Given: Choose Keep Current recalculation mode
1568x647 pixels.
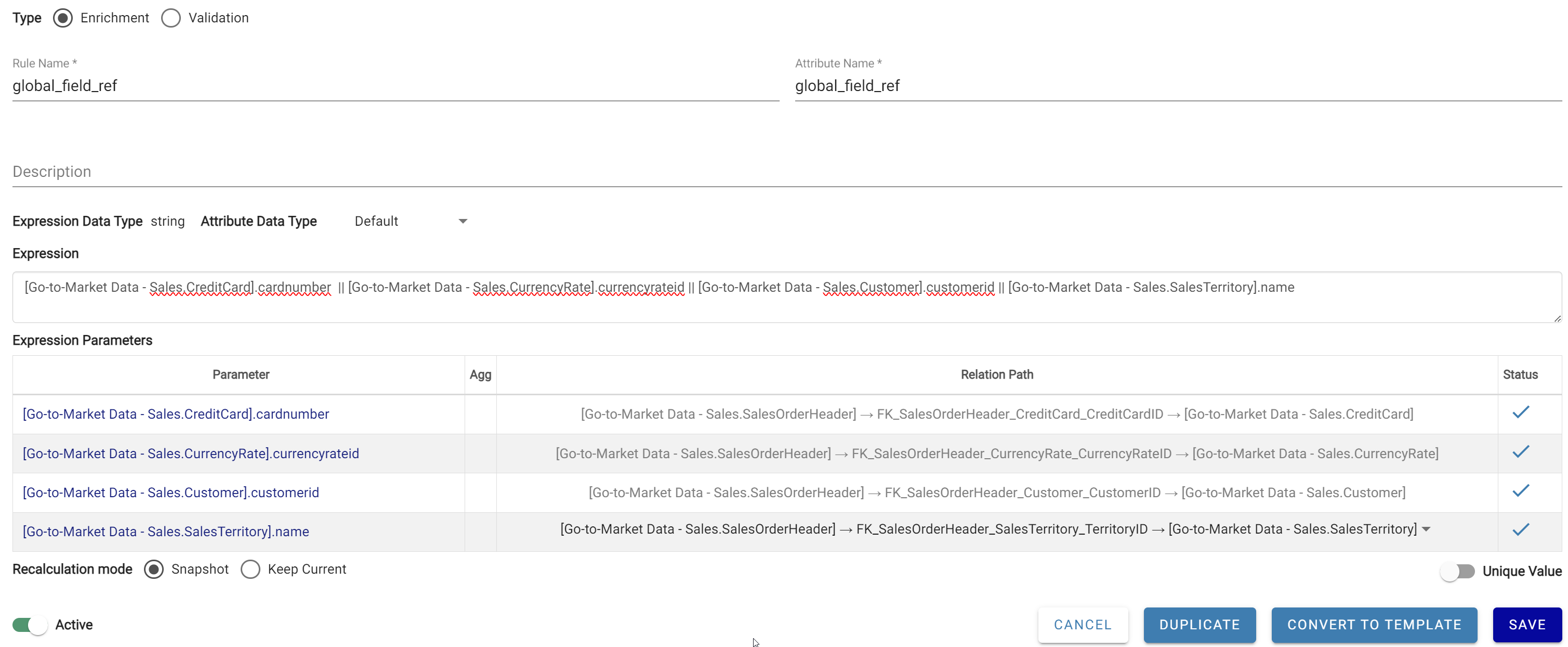Looking at the screenshot, I should 250,569.
